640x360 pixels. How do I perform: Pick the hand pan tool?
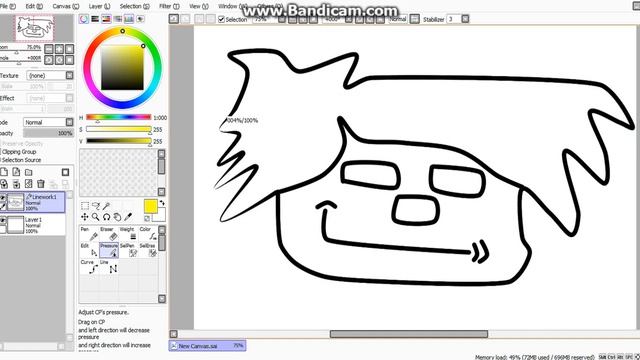point(117,217)
